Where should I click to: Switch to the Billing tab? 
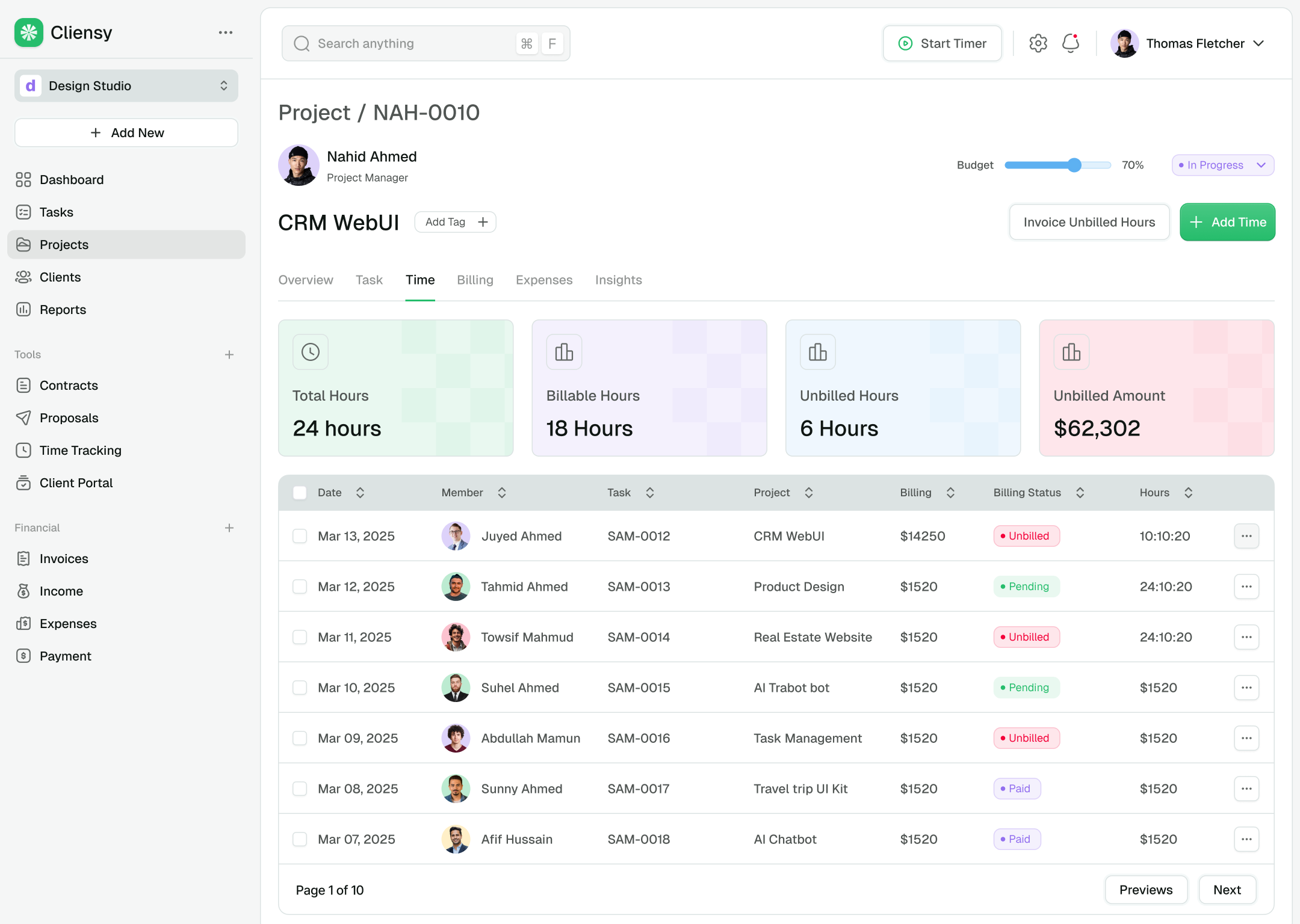point(475,280)
